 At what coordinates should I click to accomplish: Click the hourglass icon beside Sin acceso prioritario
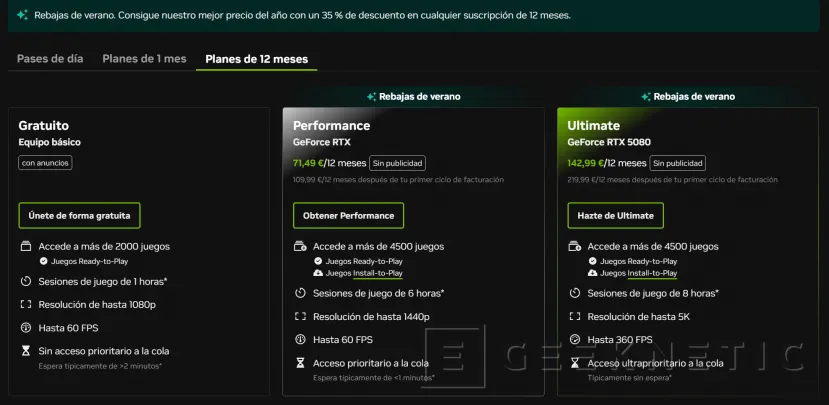tap(26, 351)
